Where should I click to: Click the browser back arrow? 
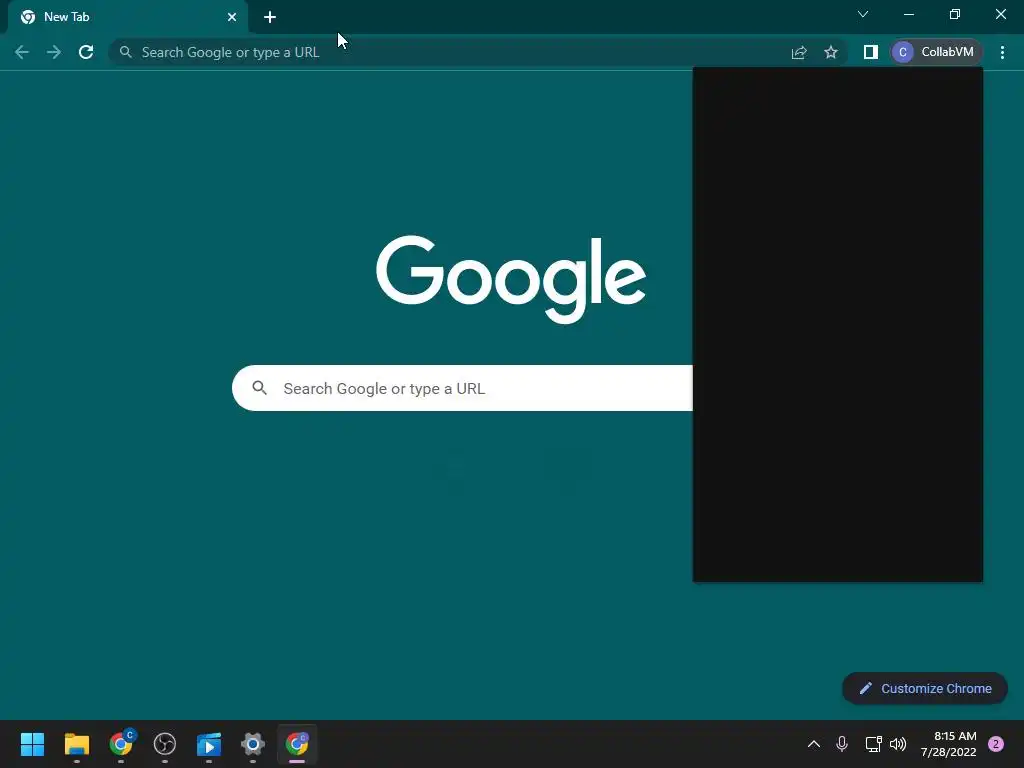click(22, 52)
